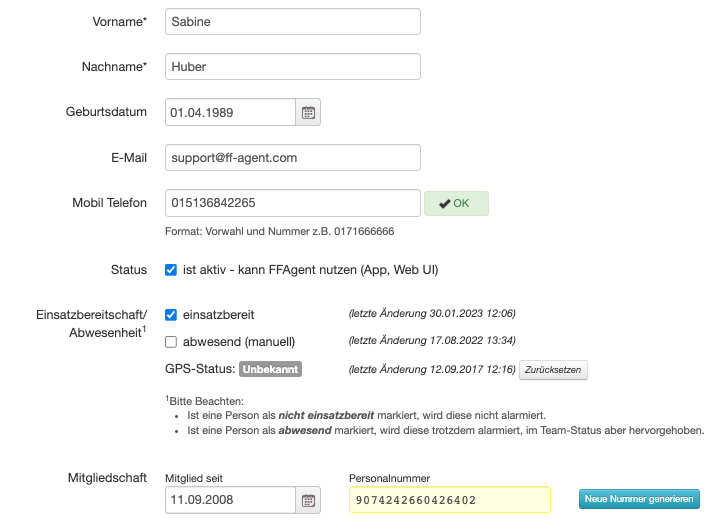Click the green OK checkmark next to phone

pyautogui.click(x=456, y=203)
